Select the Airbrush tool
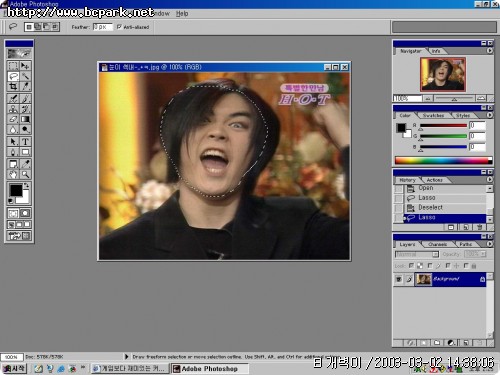This screenshot has width=500, height=375. click(x=13, y=98)
